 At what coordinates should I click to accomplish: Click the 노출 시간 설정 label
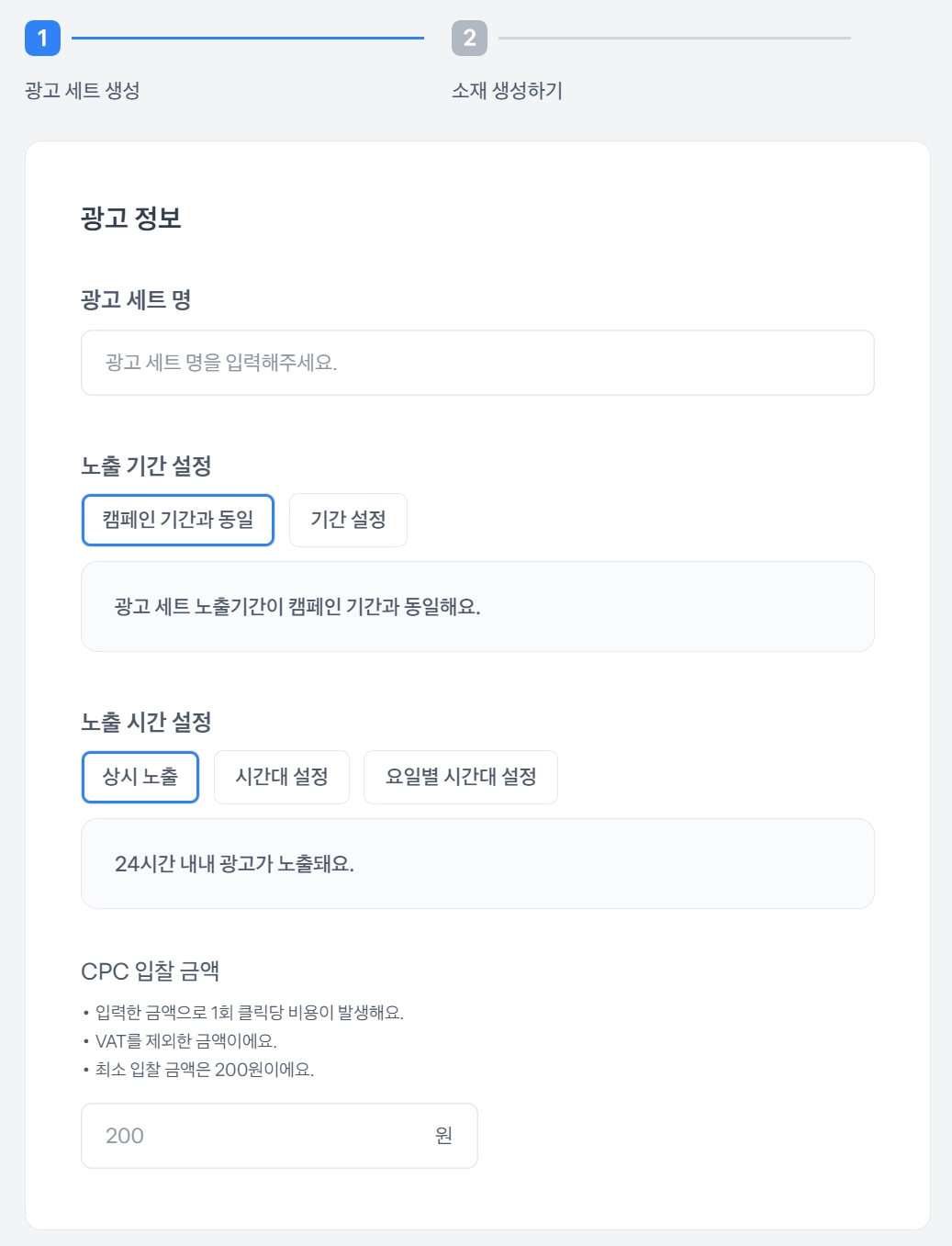pos(146,723)
